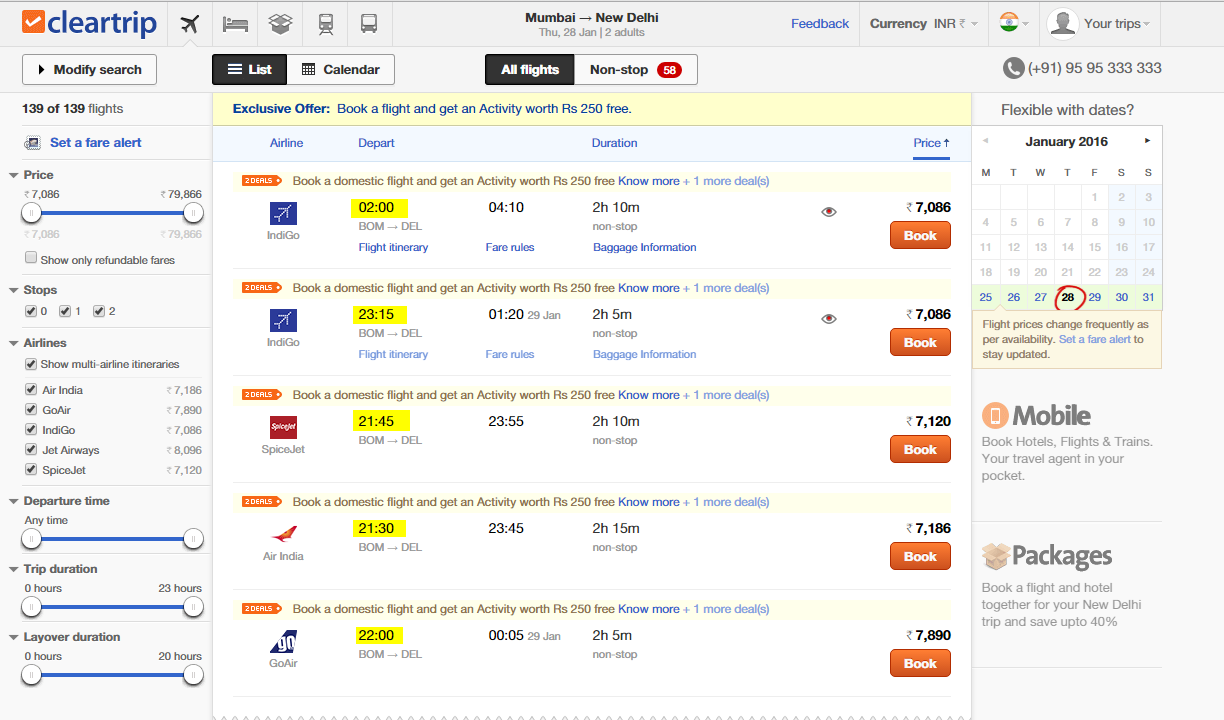Click the Trip duration slider right handle

click(x=193, y=607)
